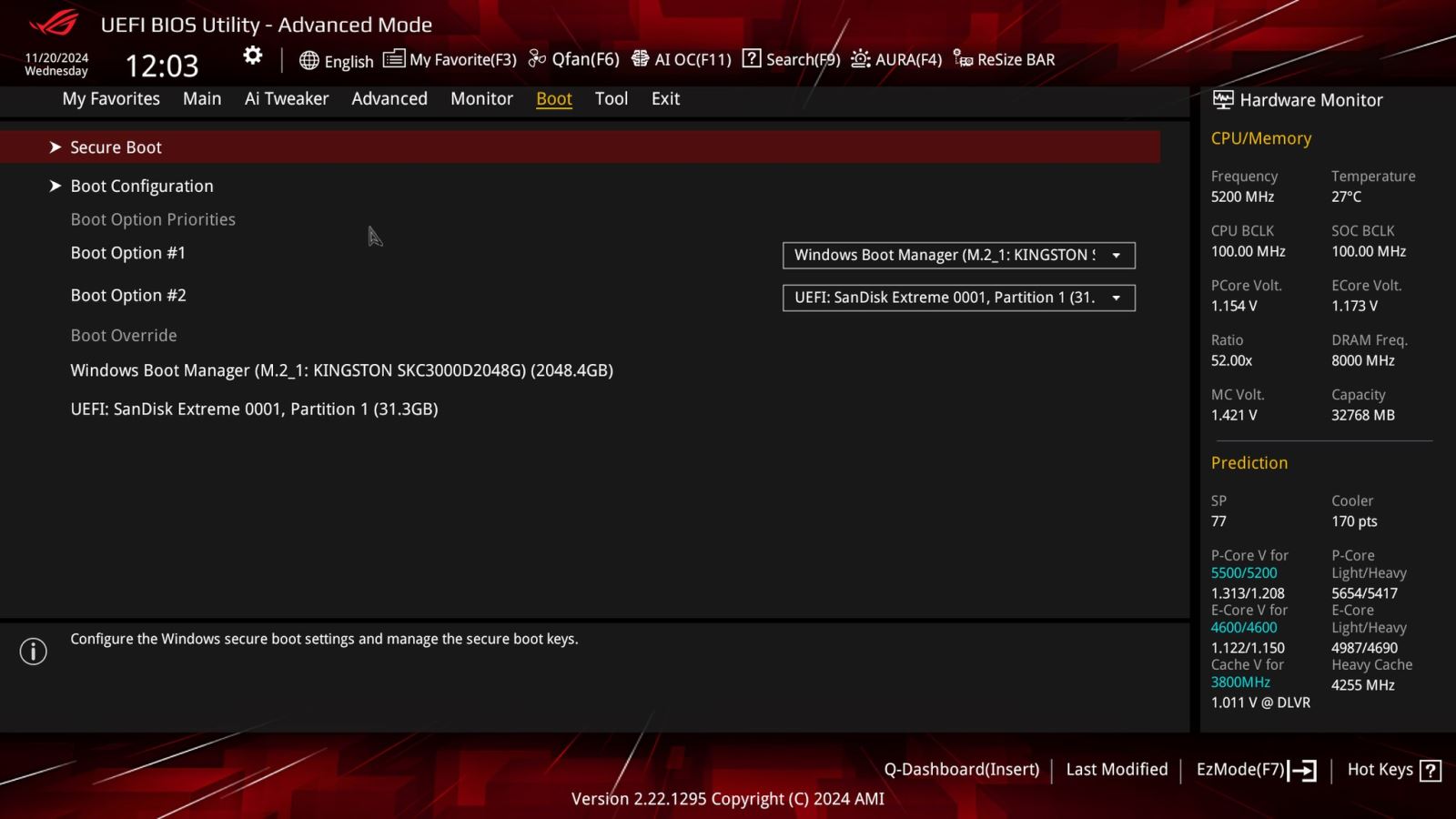Screen dimensions: 1456x819
Task: Open AURA(F4) settings
Action: pos(909,59)
